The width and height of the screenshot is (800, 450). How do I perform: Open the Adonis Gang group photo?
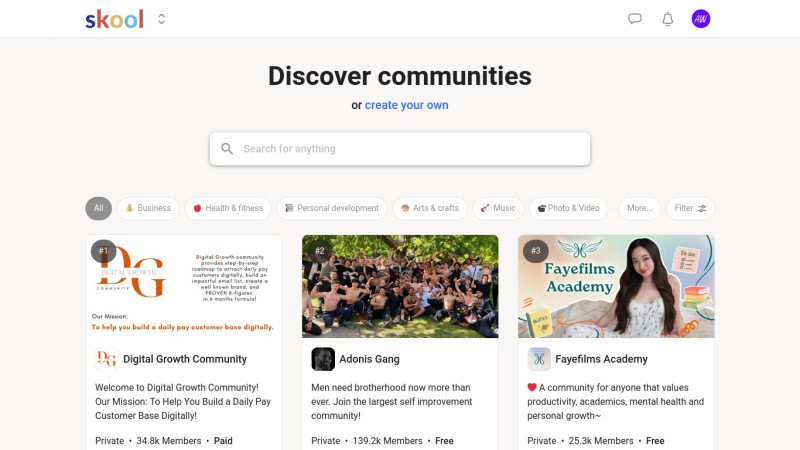400,286
